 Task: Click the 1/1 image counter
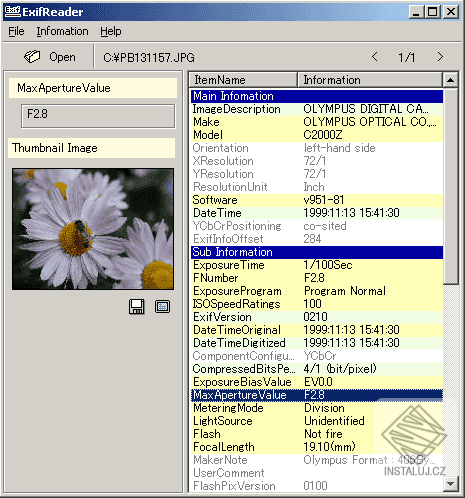[407, 58]
